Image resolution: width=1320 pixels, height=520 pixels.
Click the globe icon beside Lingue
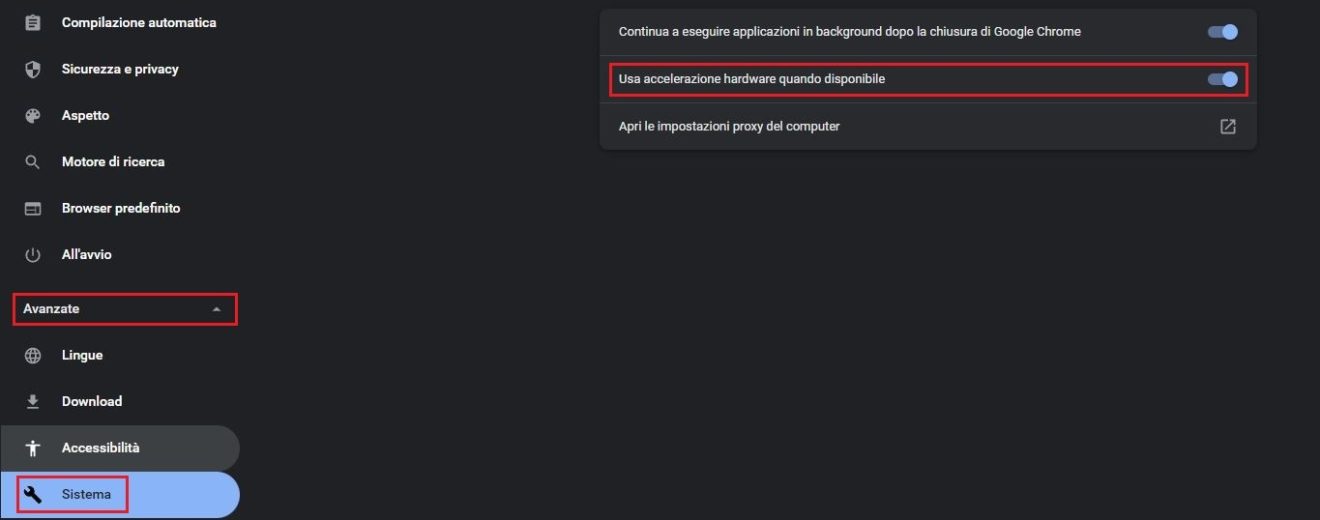click(33, 356)
